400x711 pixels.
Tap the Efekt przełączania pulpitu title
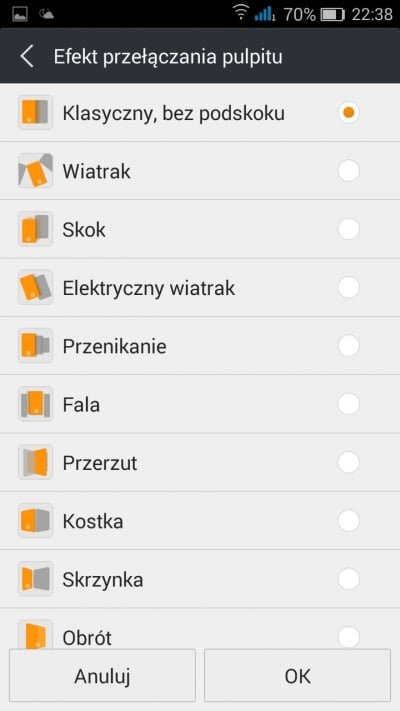coord(168,58)
